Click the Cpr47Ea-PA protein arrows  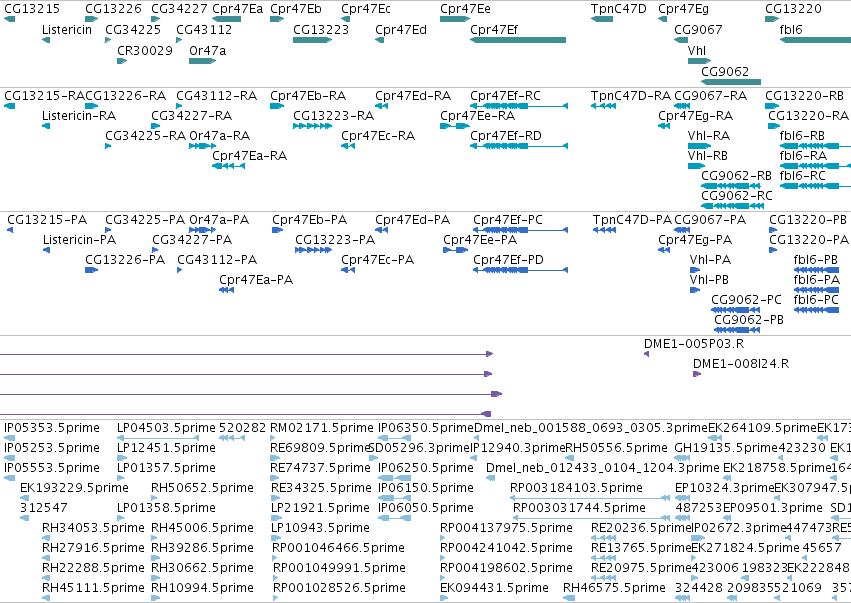point(226,290)
